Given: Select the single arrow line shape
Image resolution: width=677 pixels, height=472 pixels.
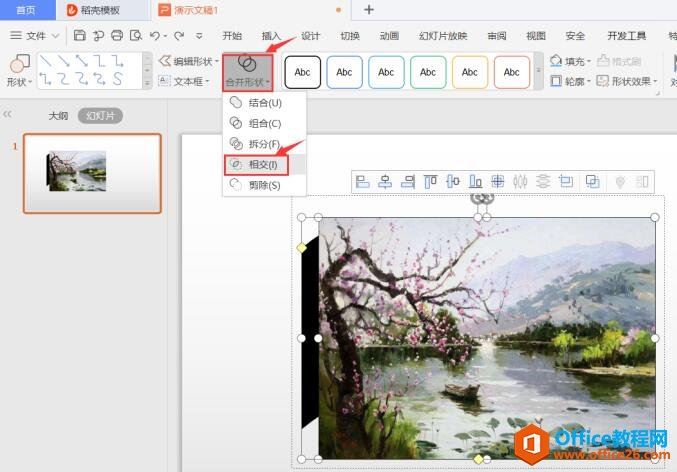Looking at the screenshot, I should pos(63,61).
